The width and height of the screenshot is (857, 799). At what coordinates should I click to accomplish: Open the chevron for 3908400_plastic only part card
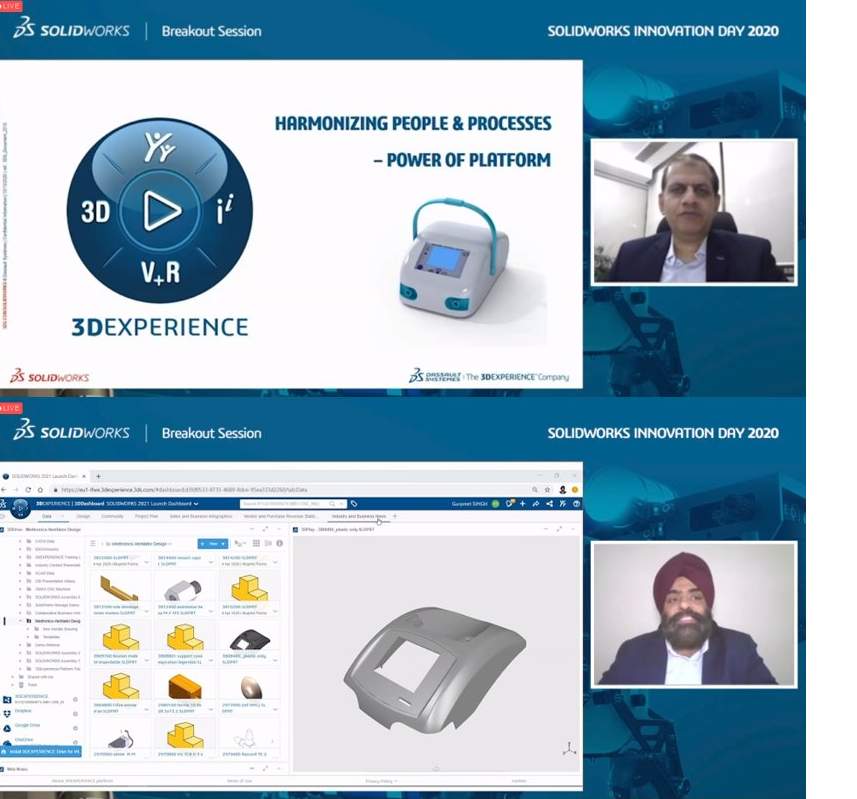point(275,660)
